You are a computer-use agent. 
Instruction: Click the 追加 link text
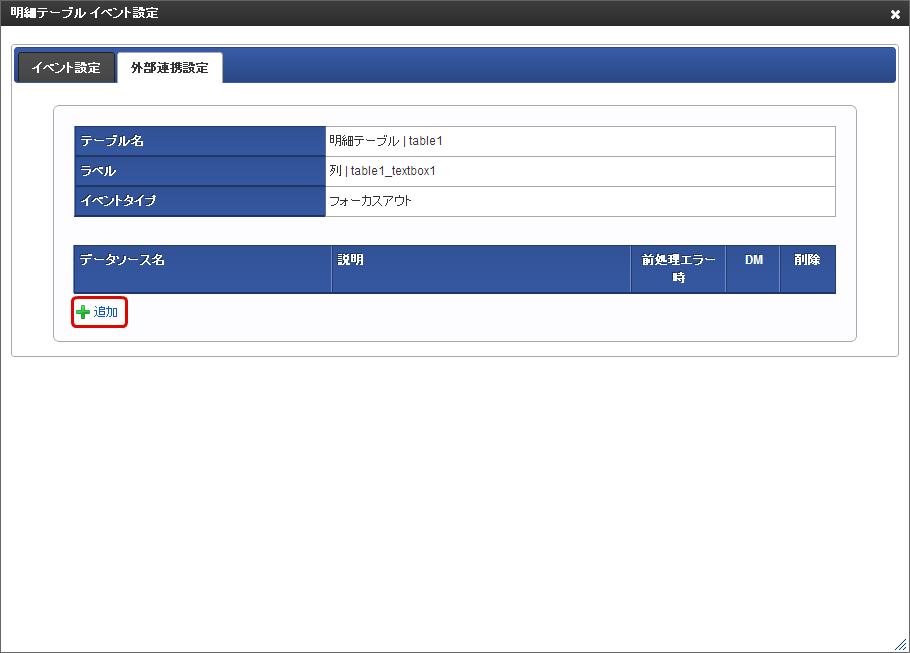[106, 312]
